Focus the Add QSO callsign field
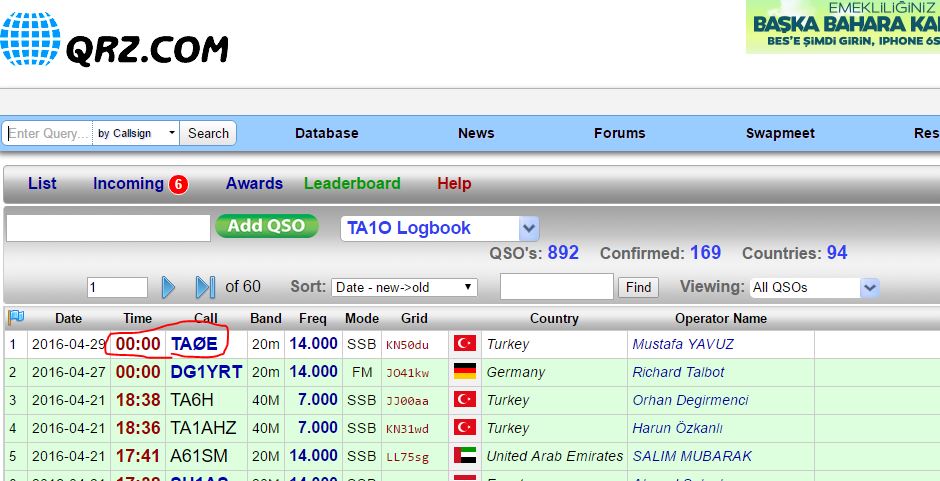The height and width of the screenshot is (481, 940). (108, 229)
